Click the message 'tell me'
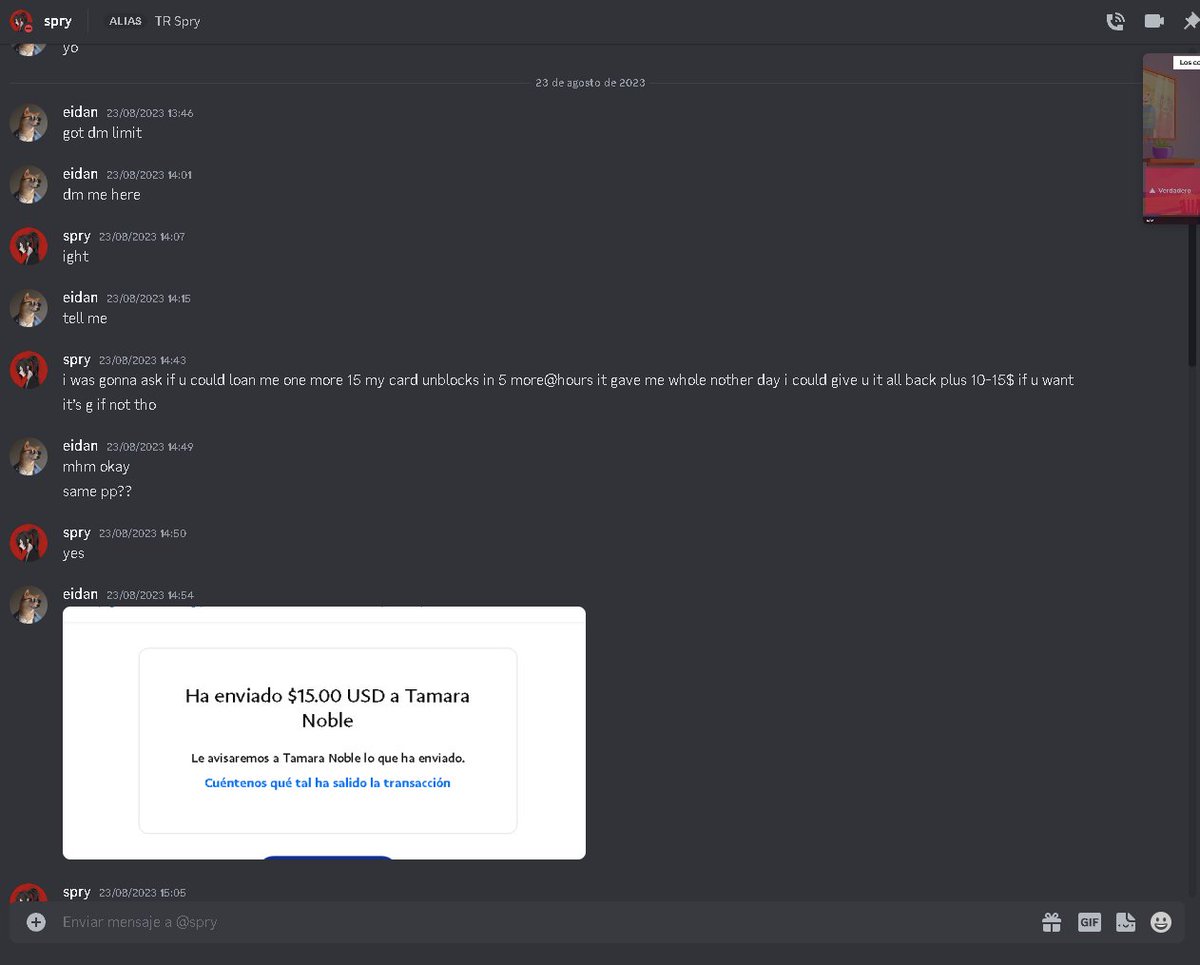Image resolution: width=1200 pixels, height=965 pixels. tap(84, 319)
